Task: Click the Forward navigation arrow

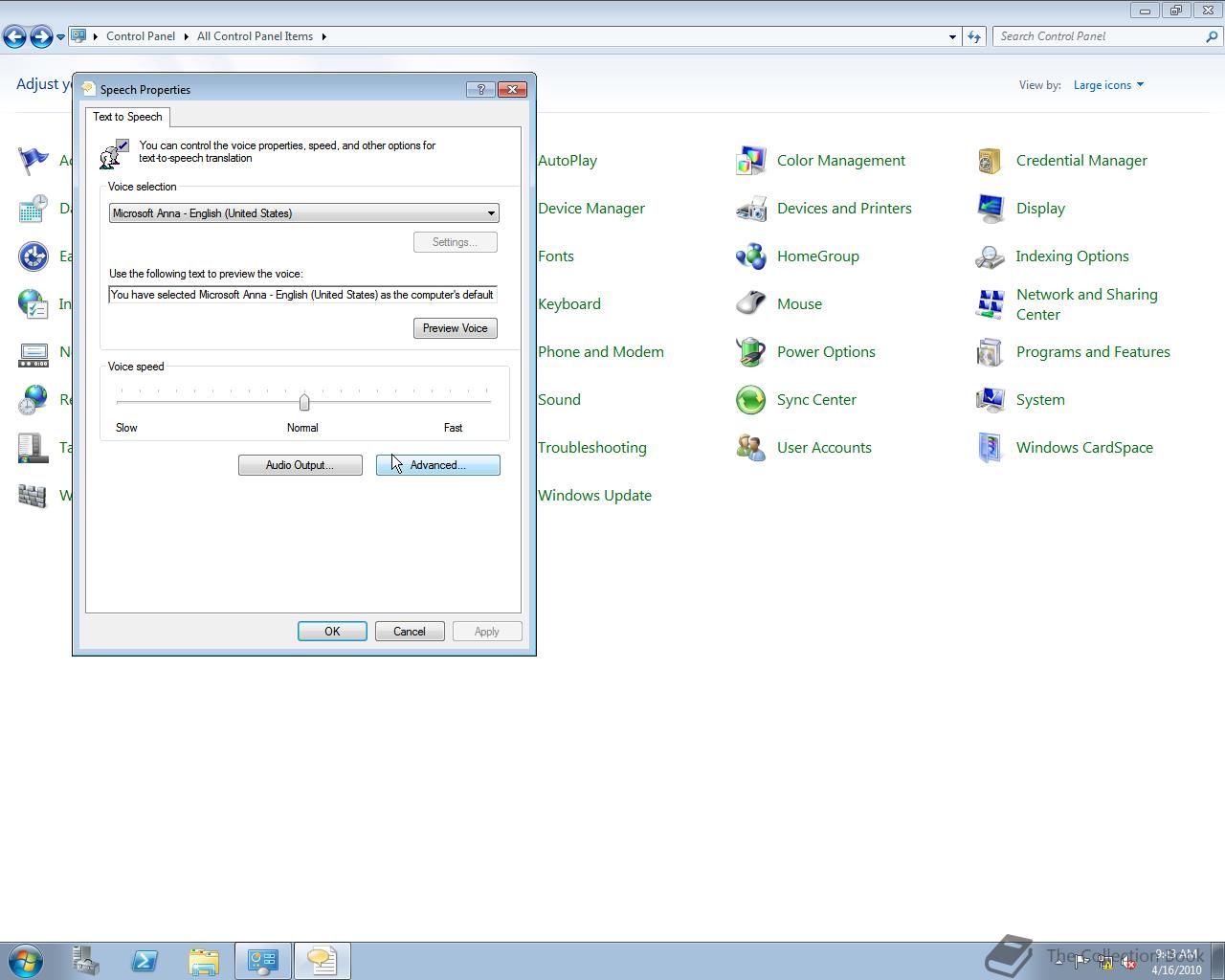Action: tap(41, 36)
